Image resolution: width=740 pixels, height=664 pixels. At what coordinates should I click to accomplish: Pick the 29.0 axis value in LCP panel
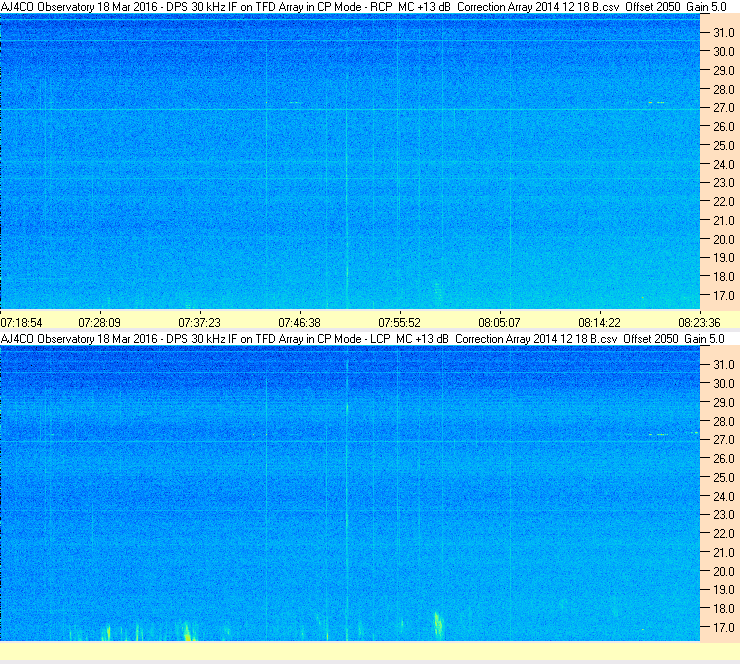(x=724, y=403)
